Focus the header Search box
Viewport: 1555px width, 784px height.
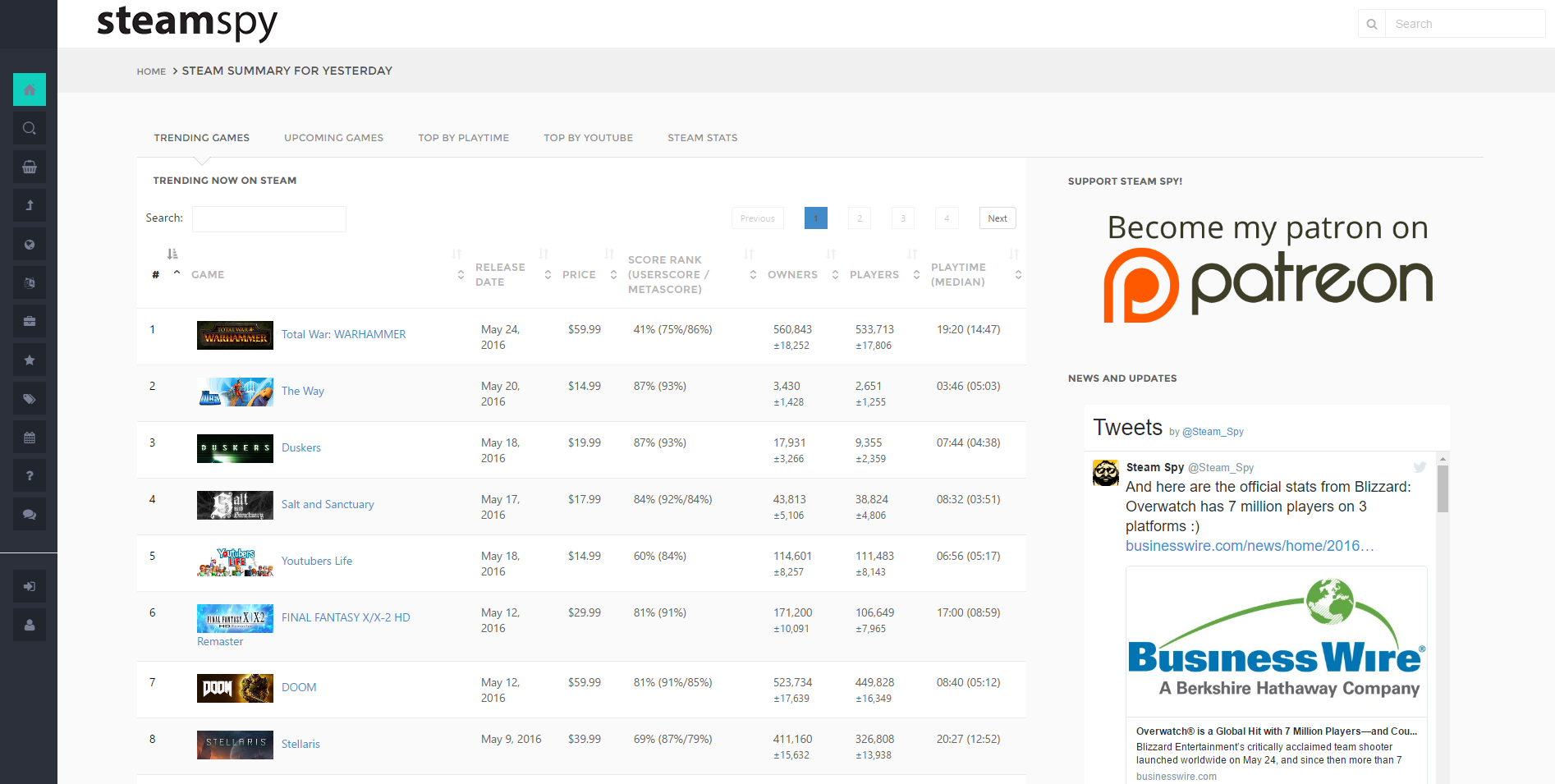(1466, 24)
